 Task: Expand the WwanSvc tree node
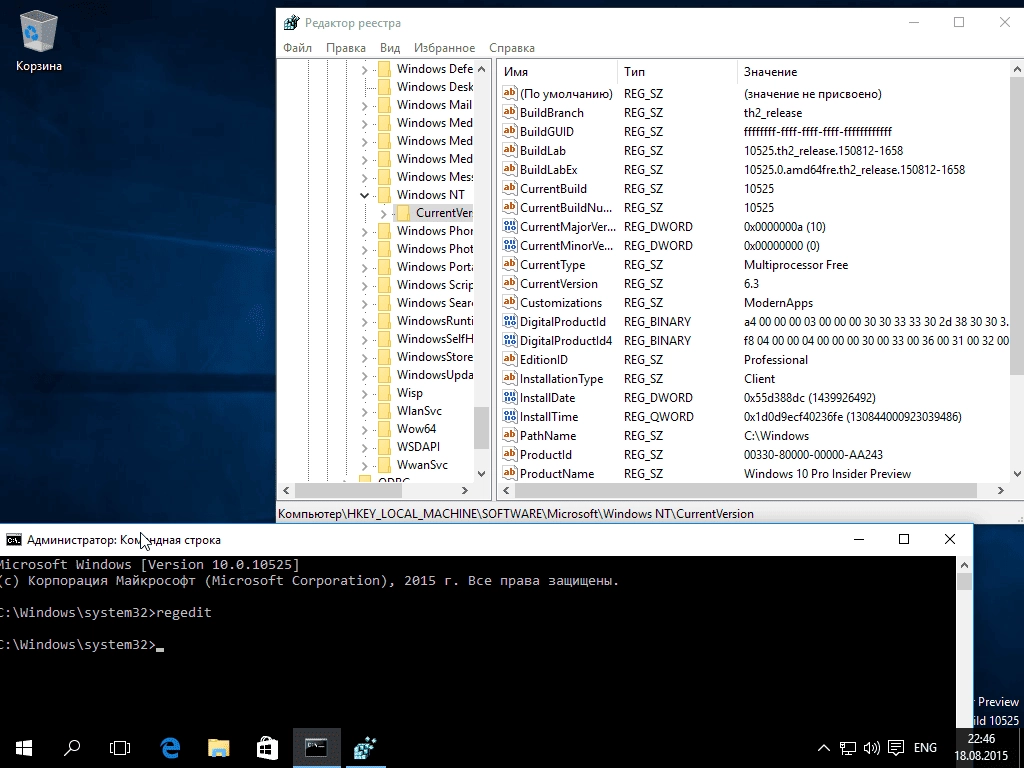coord(364,465)
